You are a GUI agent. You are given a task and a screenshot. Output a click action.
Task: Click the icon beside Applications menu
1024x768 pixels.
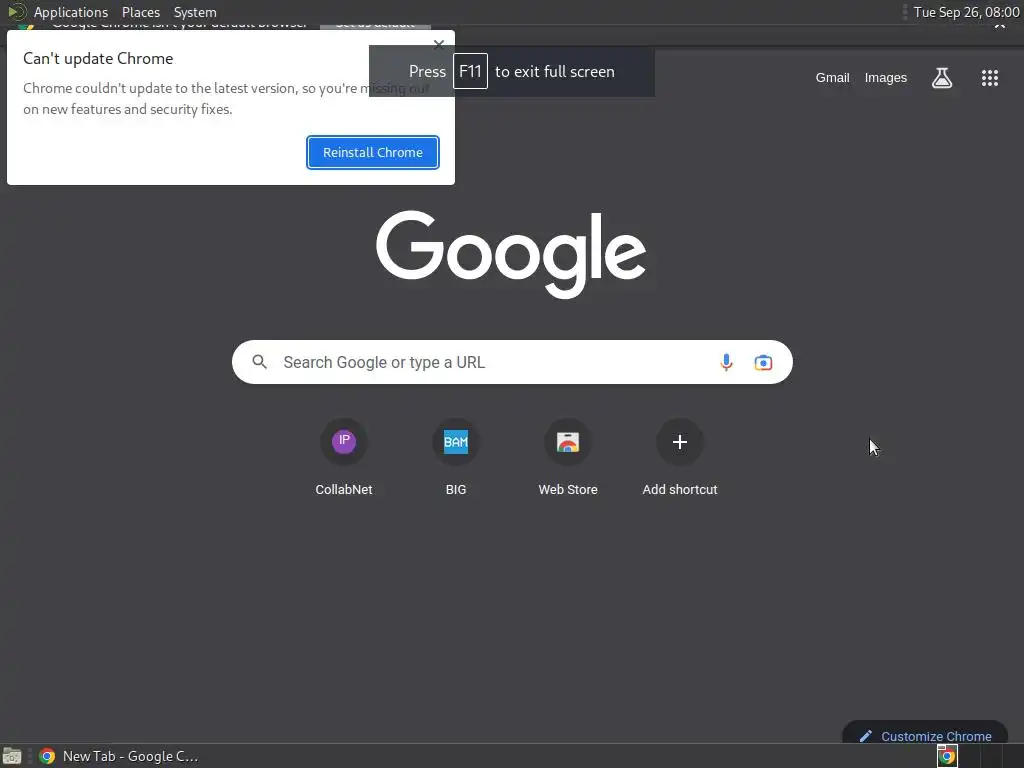click(x=17, y=12)
